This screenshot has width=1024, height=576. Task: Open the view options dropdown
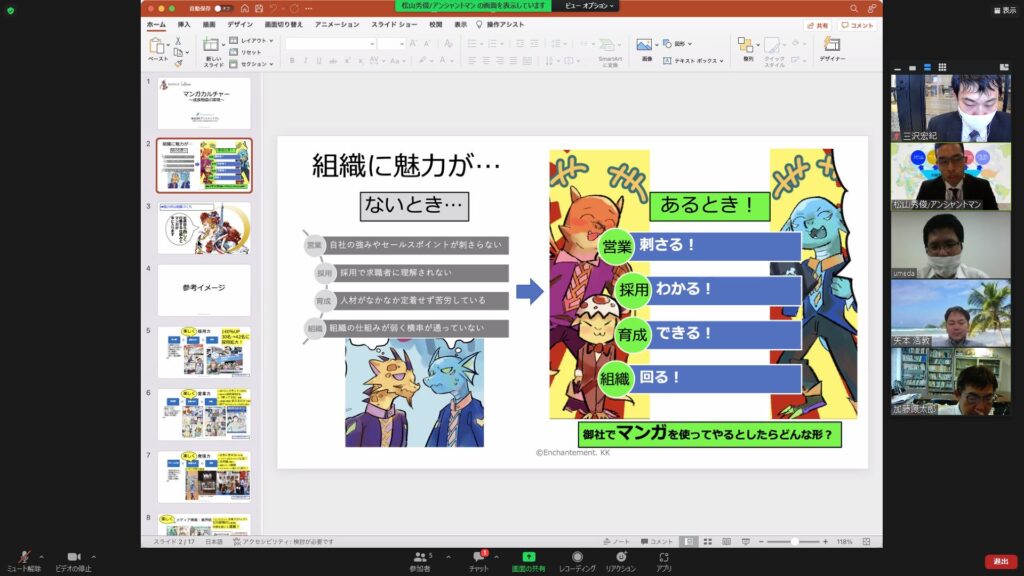pyautogui.click(x=589, y=6)
